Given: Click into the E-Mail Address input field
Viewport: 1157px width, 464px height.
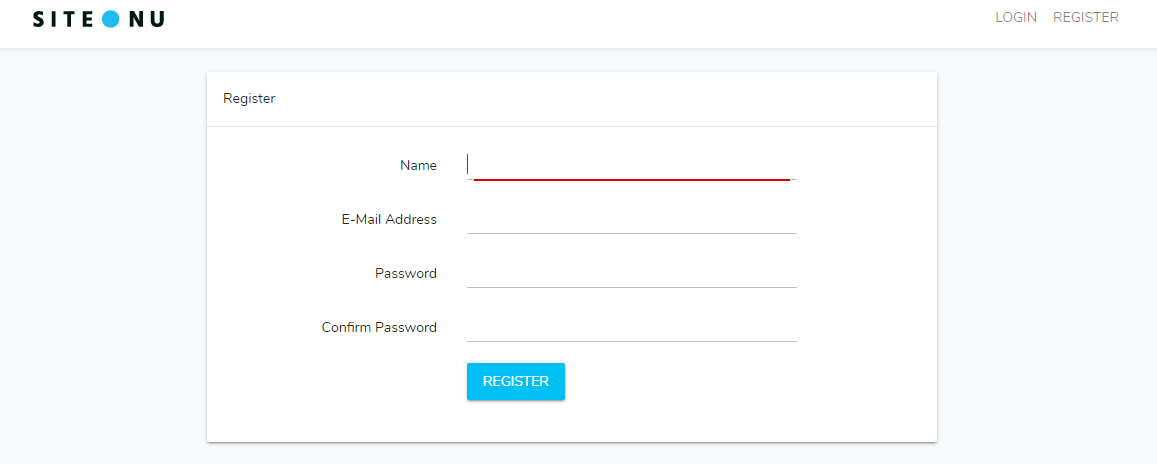Looking at the screenshot, I should 632,219.
